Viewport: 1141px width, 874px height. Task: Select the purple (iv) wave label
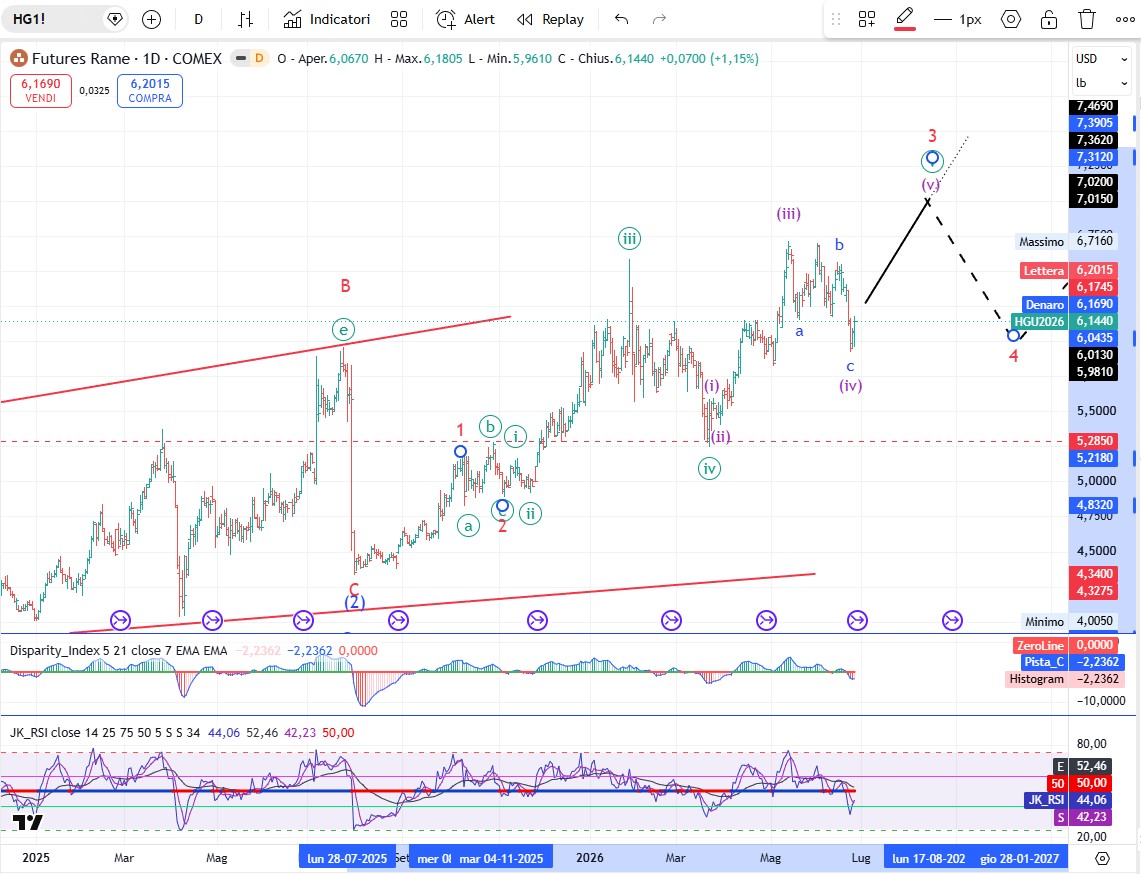(x=850, y=385)
